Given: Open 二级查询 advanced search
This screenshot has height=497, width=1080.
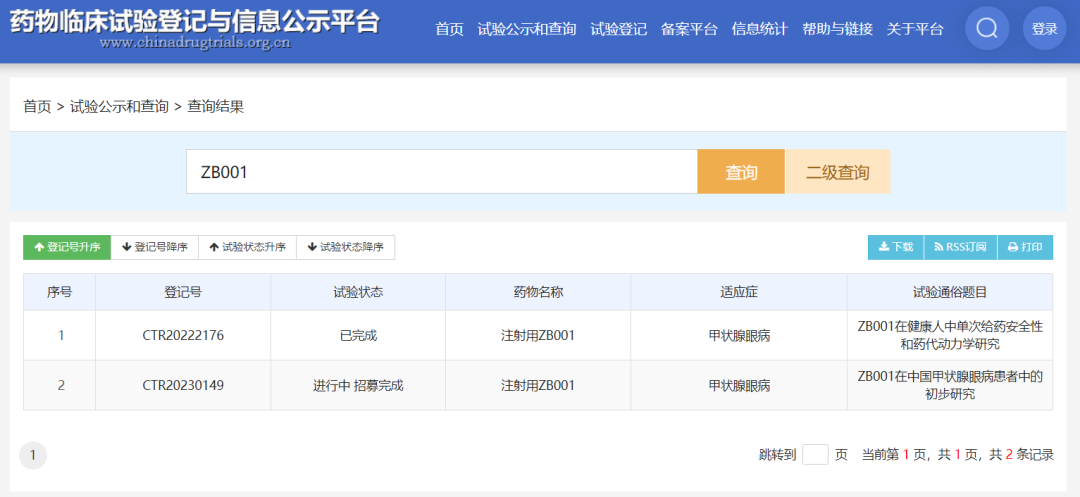Looking at the screenshot, I should click(x=837, y=172).
